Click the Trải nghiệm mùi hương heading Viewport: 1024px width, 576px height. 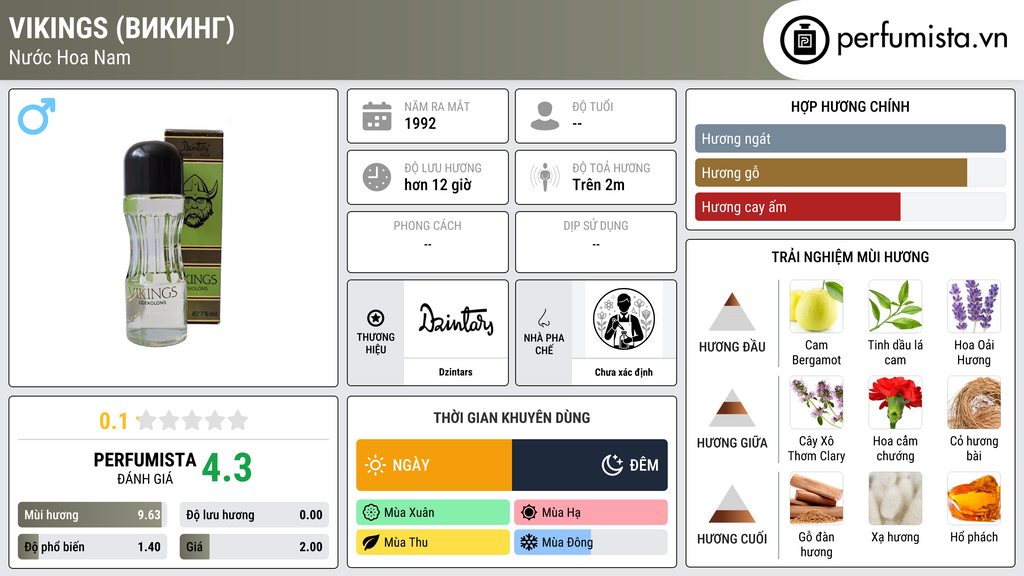(850, 257)
